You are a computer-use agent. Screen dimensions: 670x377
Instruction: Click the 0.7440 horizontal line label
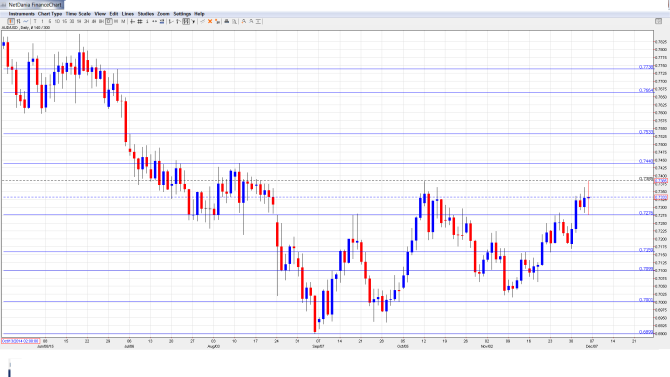[x=646, y=161]
